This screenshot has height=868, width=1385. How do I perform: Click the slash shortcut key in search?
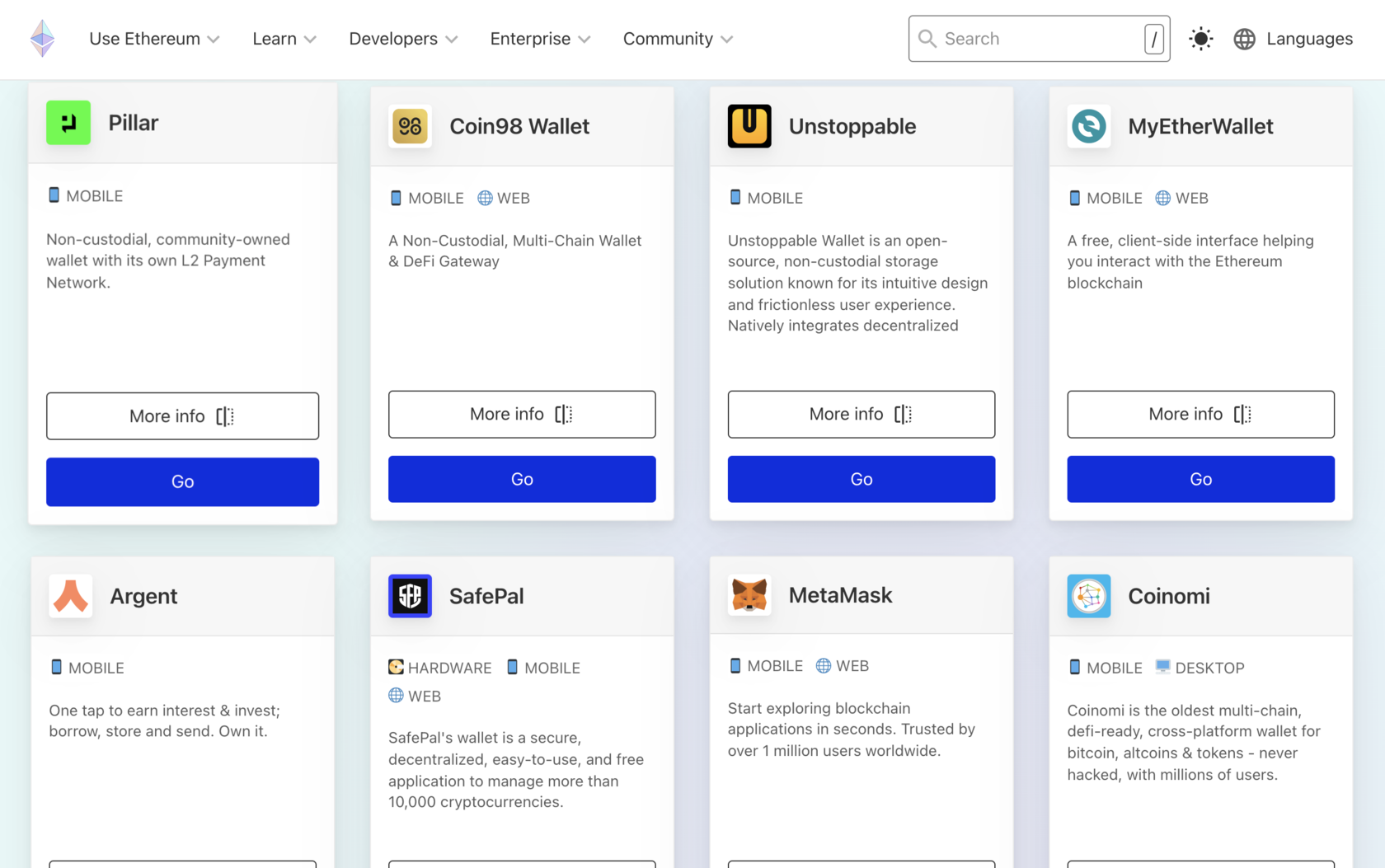(x=1154, y=39)
